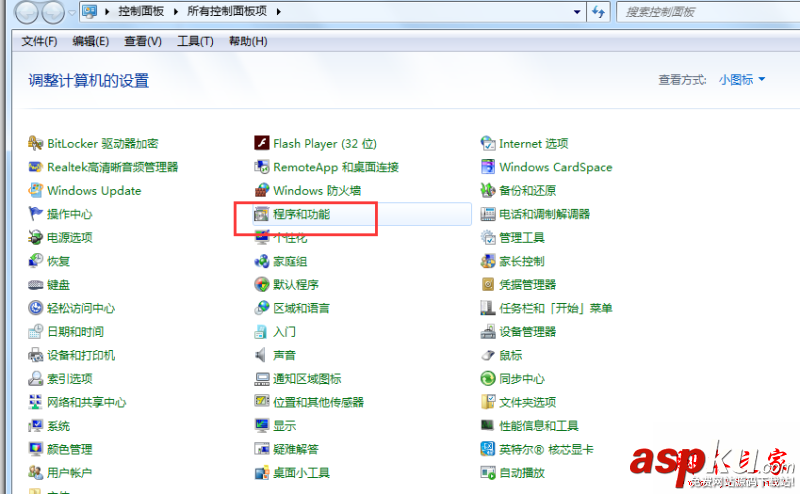Click the 轻松访问中心 icon
Screen dimensions: 800x494
pos(35,308)
